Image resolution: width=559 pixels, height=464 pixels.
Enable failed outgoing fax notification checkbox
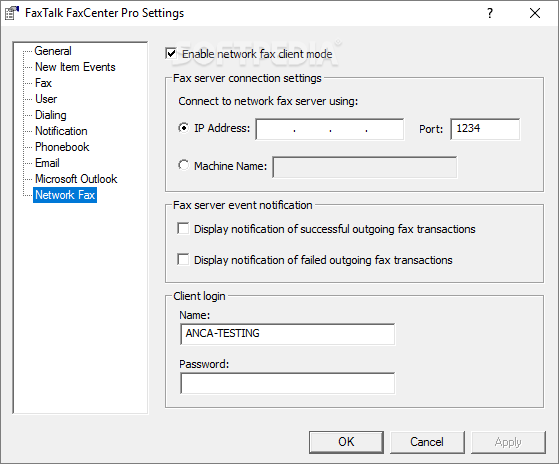tap(183, 259)
